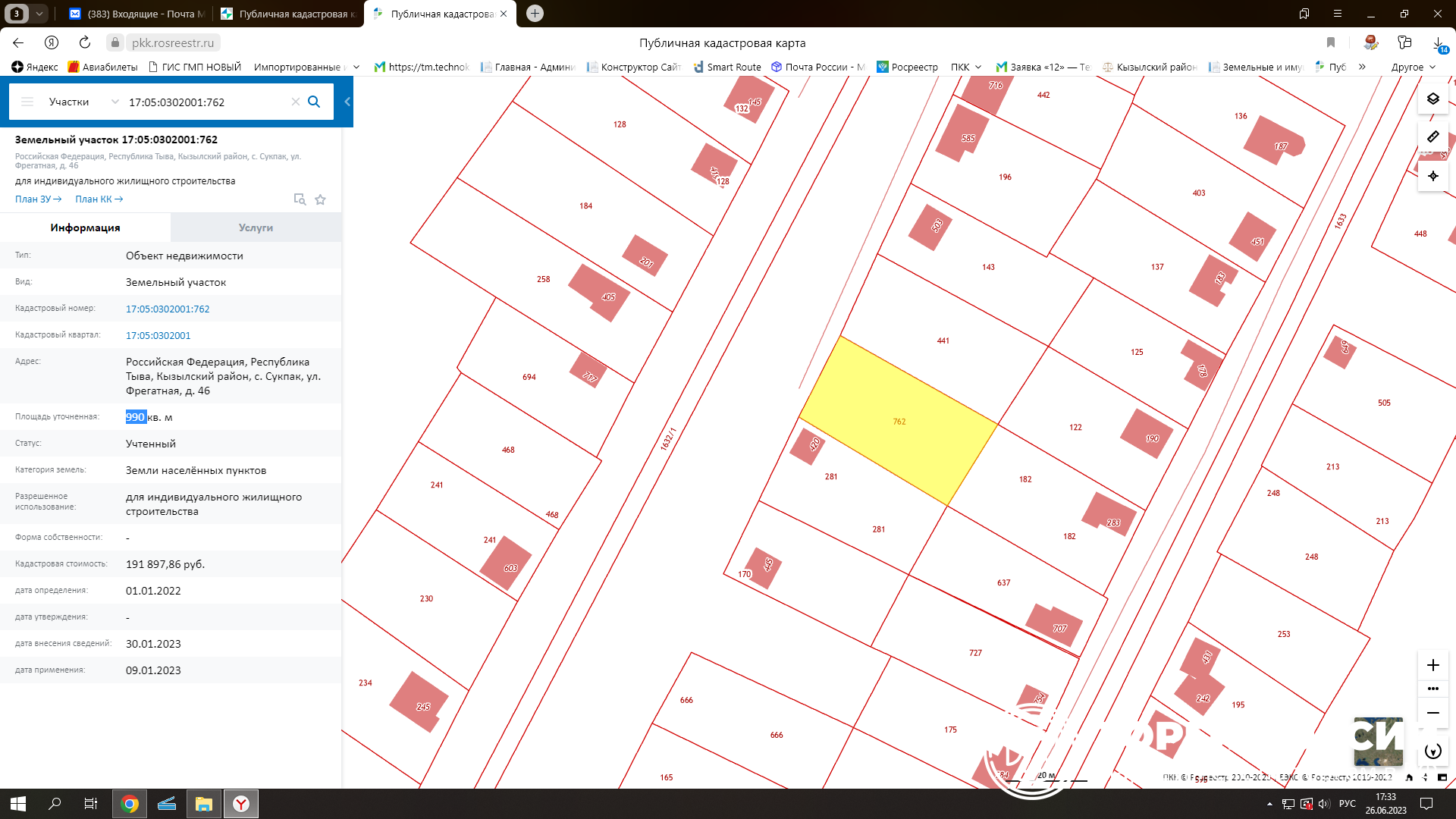Open browser sidebar menu icon
Screen dimensions: 1456x819
coord(1337,14)
